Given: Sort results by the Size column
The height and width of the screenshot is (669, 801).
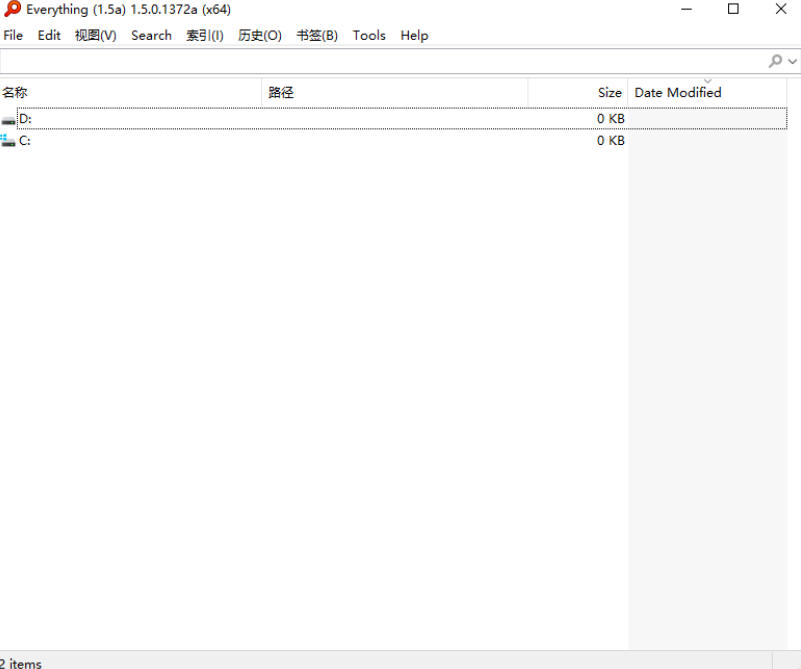Looking at the screenshot, I should click(x=608, y=92).
